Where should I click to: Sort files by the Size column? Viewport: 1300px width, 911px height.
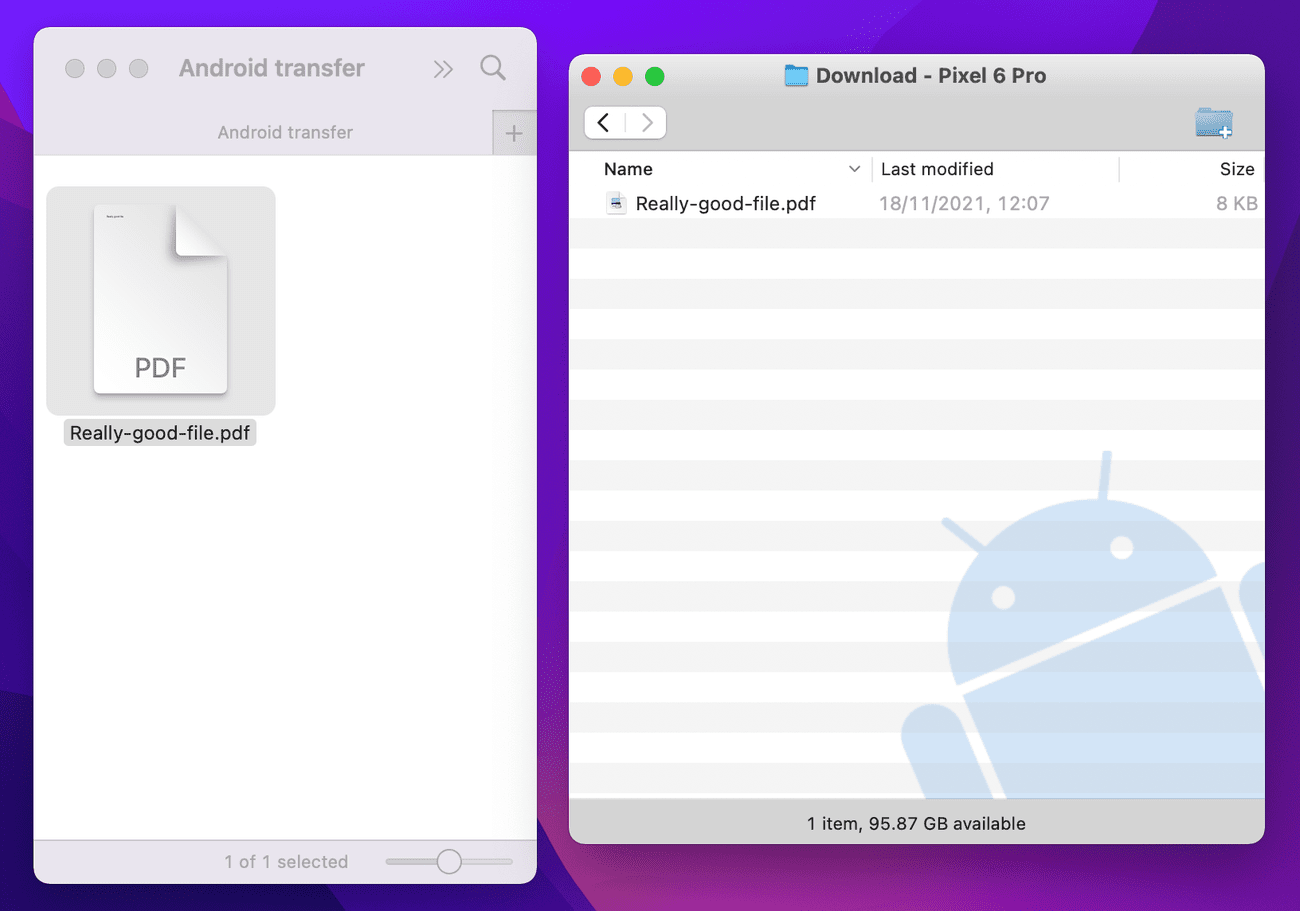1237,169
